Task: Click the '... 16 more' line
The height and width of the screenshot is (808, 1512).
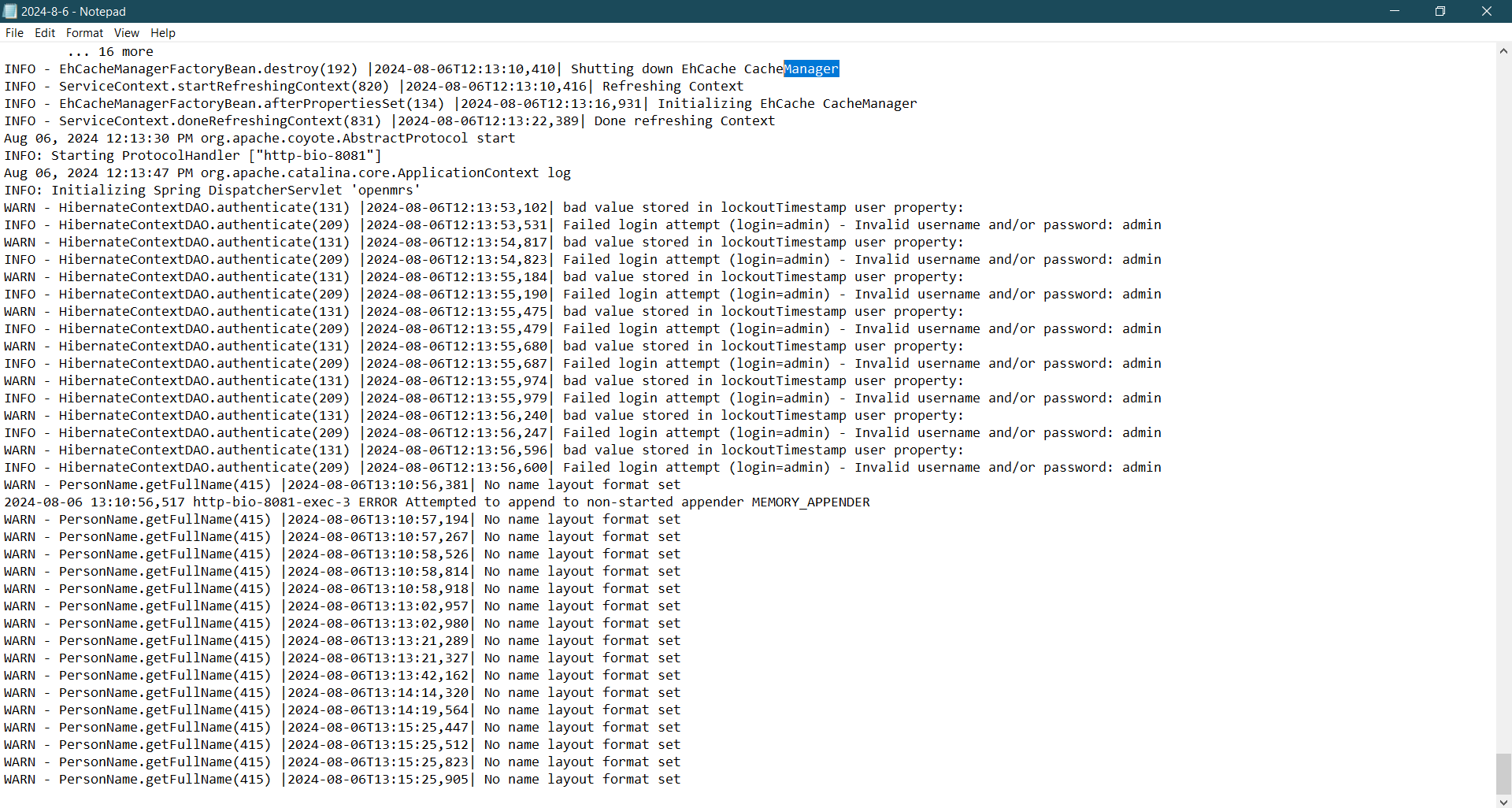Action: (110, 52)
